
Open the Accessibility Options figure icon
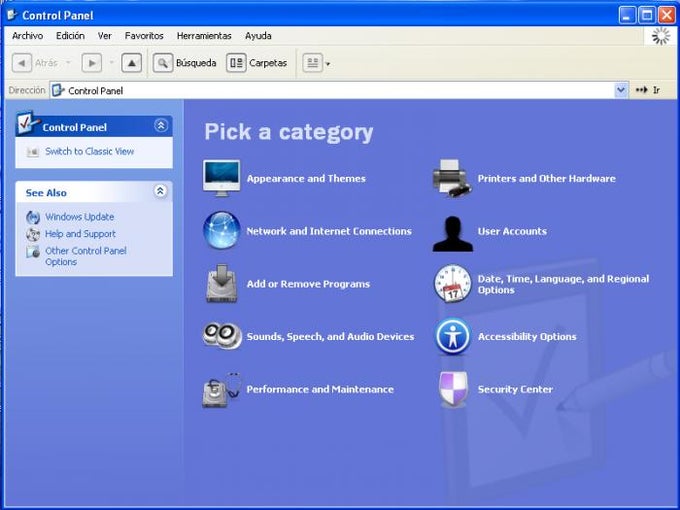[452, 337]
